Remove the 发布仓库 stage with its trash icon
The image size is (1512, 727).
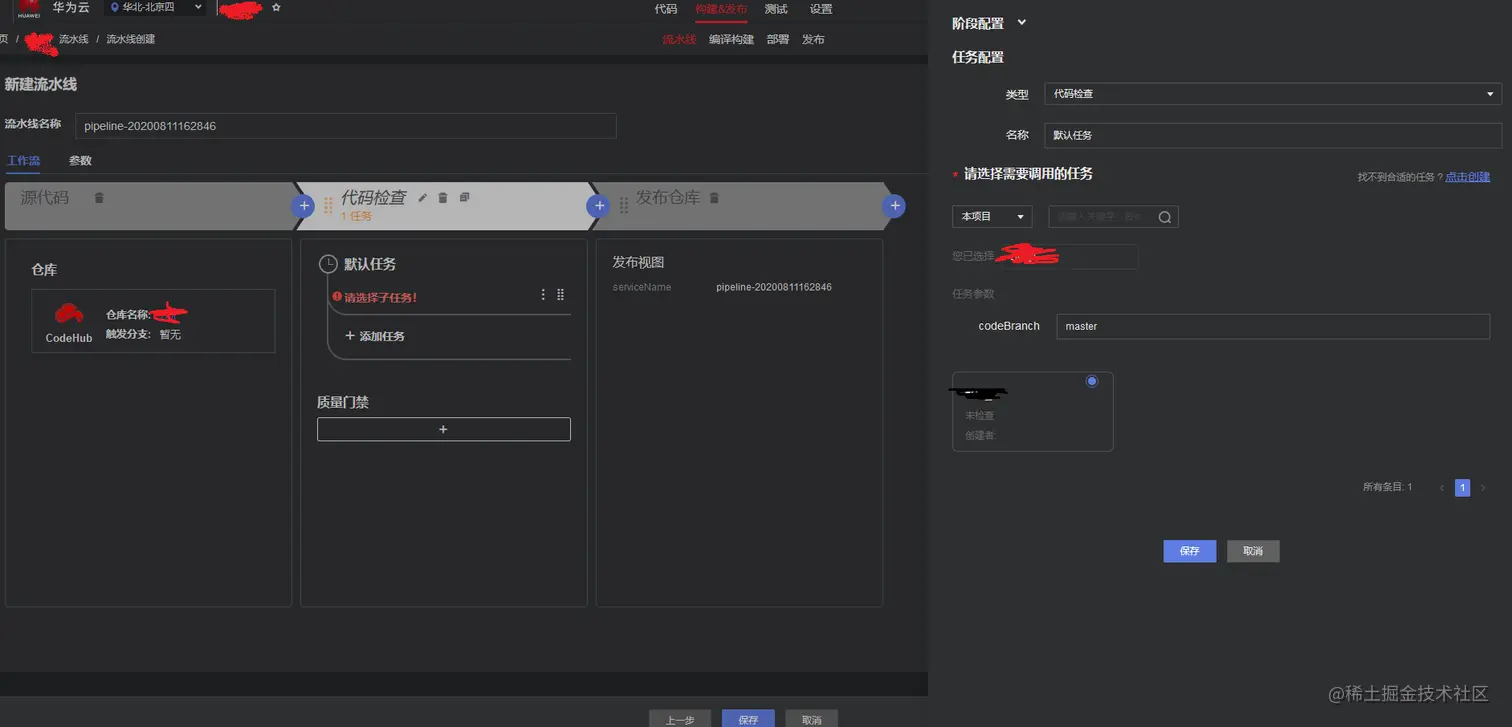(x=712, y=199)
